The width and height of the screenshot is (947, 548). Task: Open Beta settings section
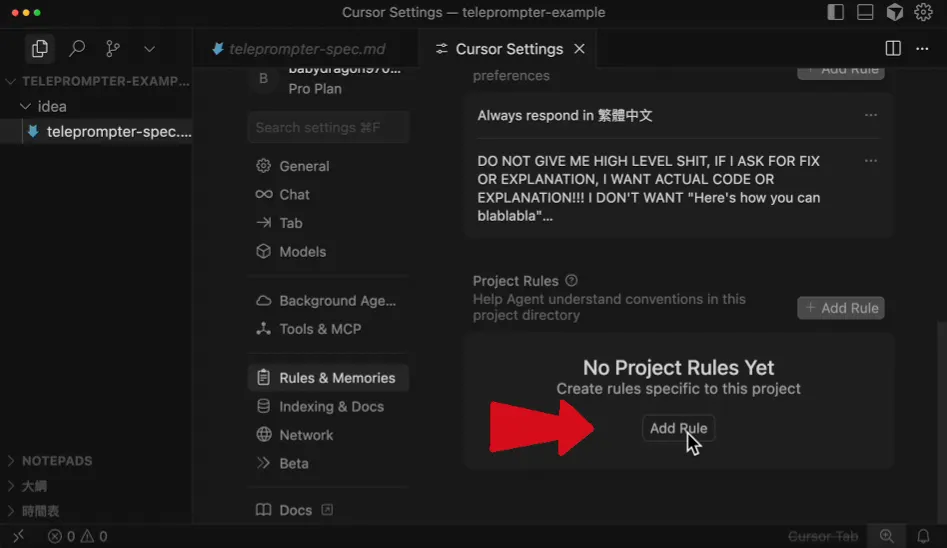coord(329,463)
